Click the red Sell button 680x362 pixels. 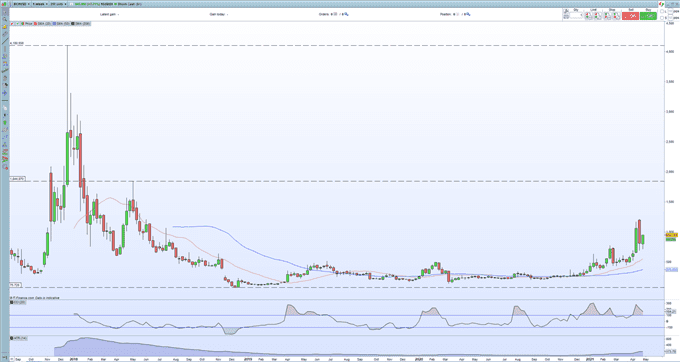(630, 16)
